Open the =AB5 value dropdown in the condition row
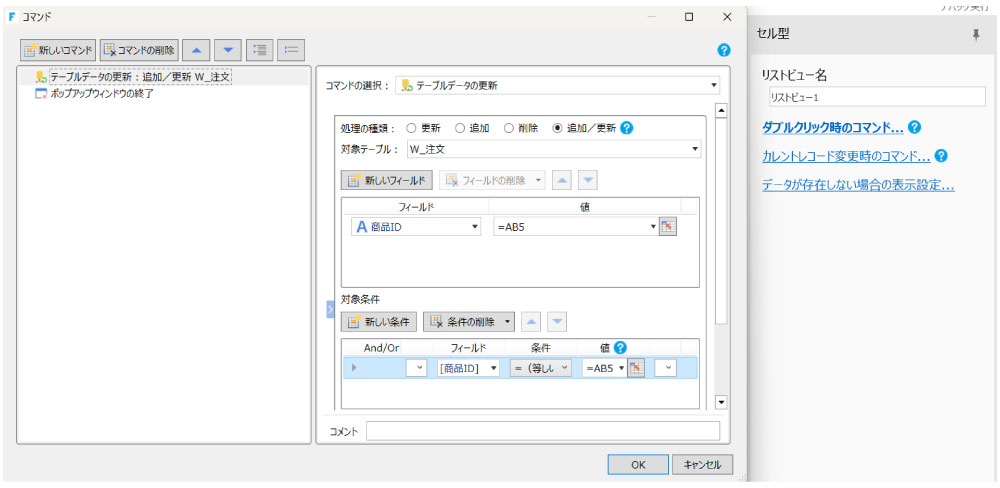The width and height of the screenshot is (1000, 488). click(x=622, y=368)
